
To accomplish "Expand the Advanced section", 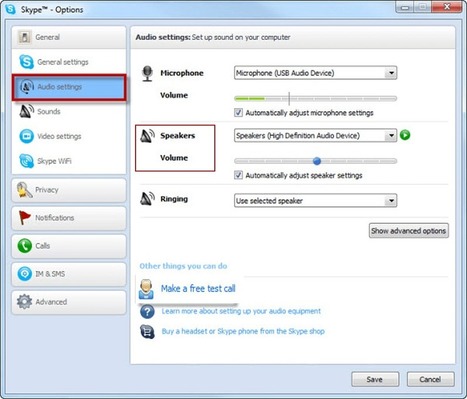I will (x=69, y=302).
